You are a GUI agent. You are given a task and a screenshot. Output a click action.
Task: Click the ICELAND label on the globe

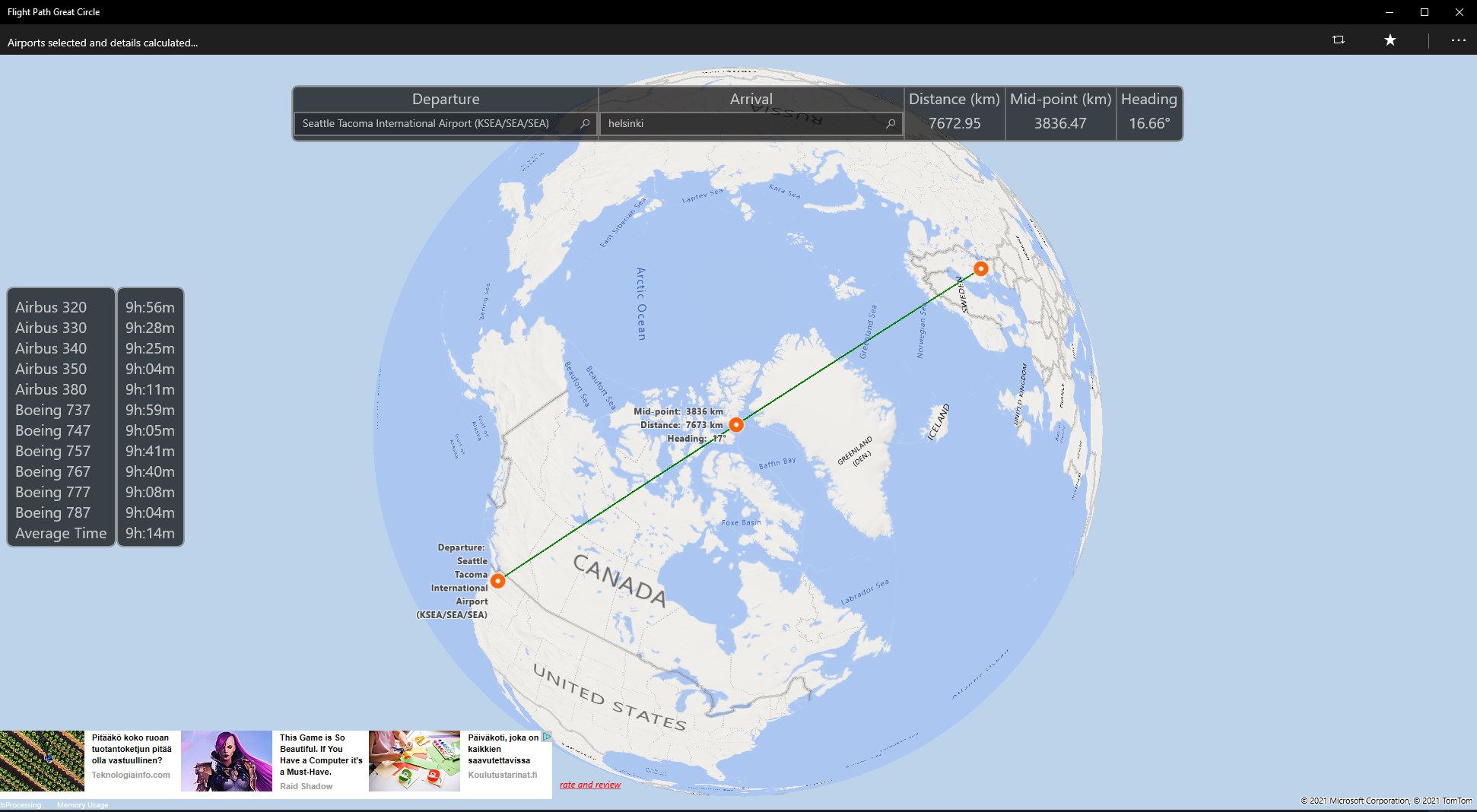point(939,422)
